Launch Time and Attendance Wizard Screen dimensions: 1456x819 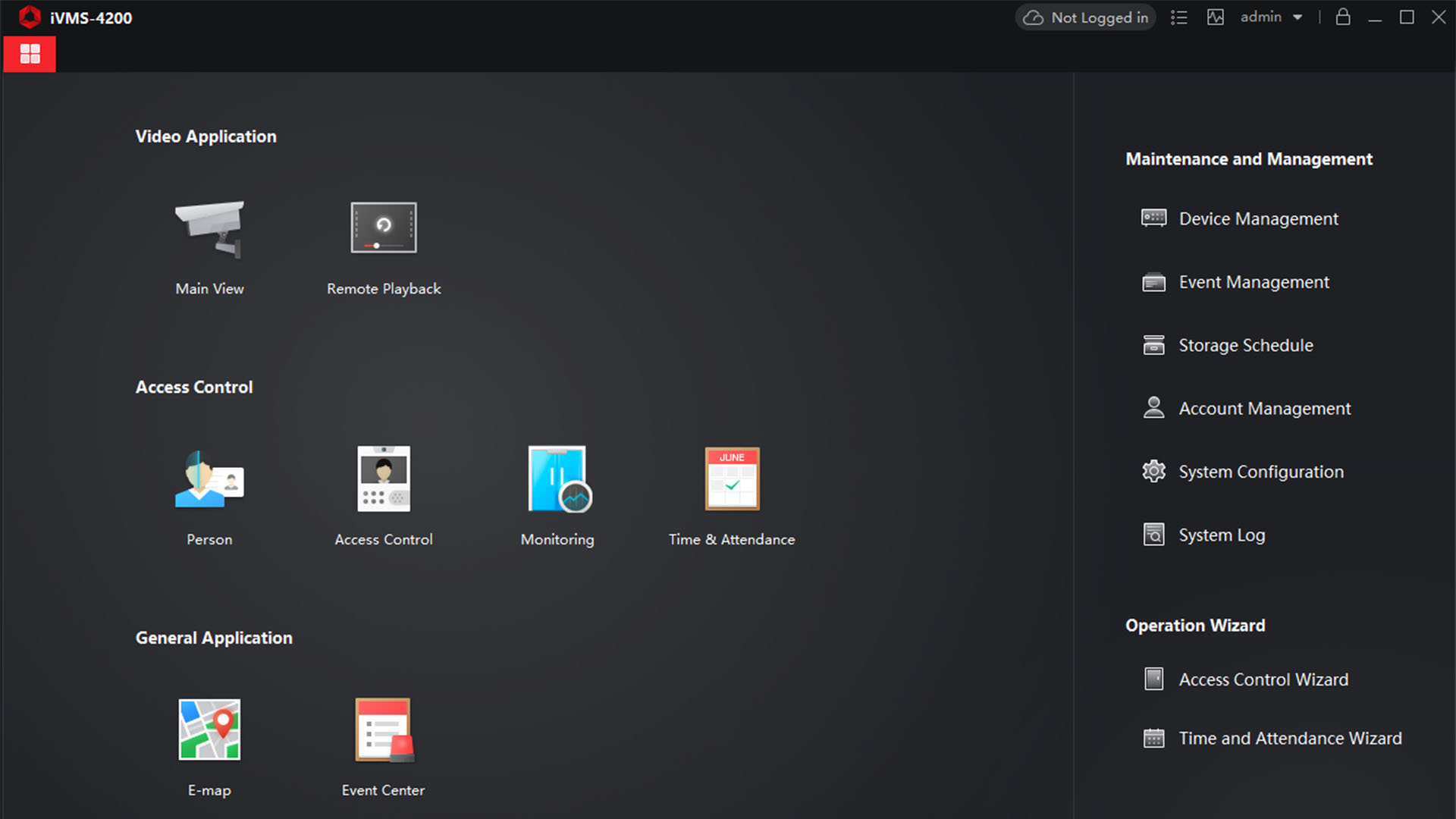1290,738
